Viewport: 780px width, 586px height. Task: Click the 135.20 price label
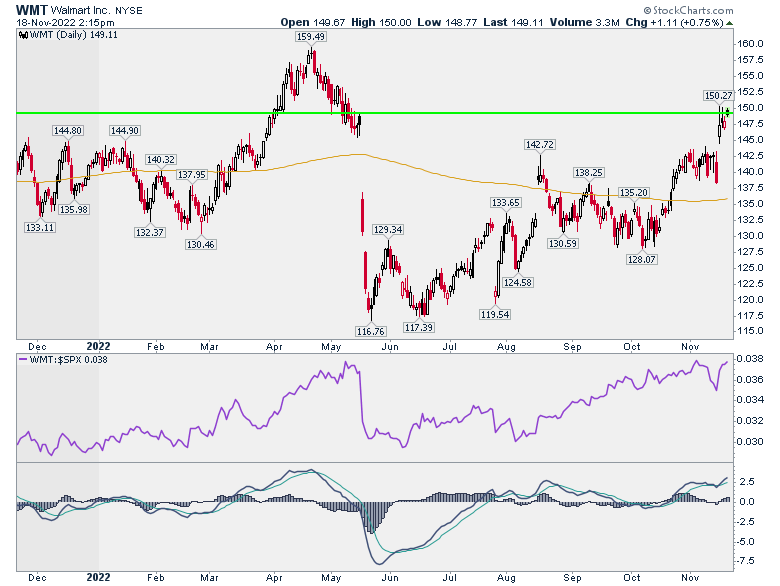(x=633, y=193)
